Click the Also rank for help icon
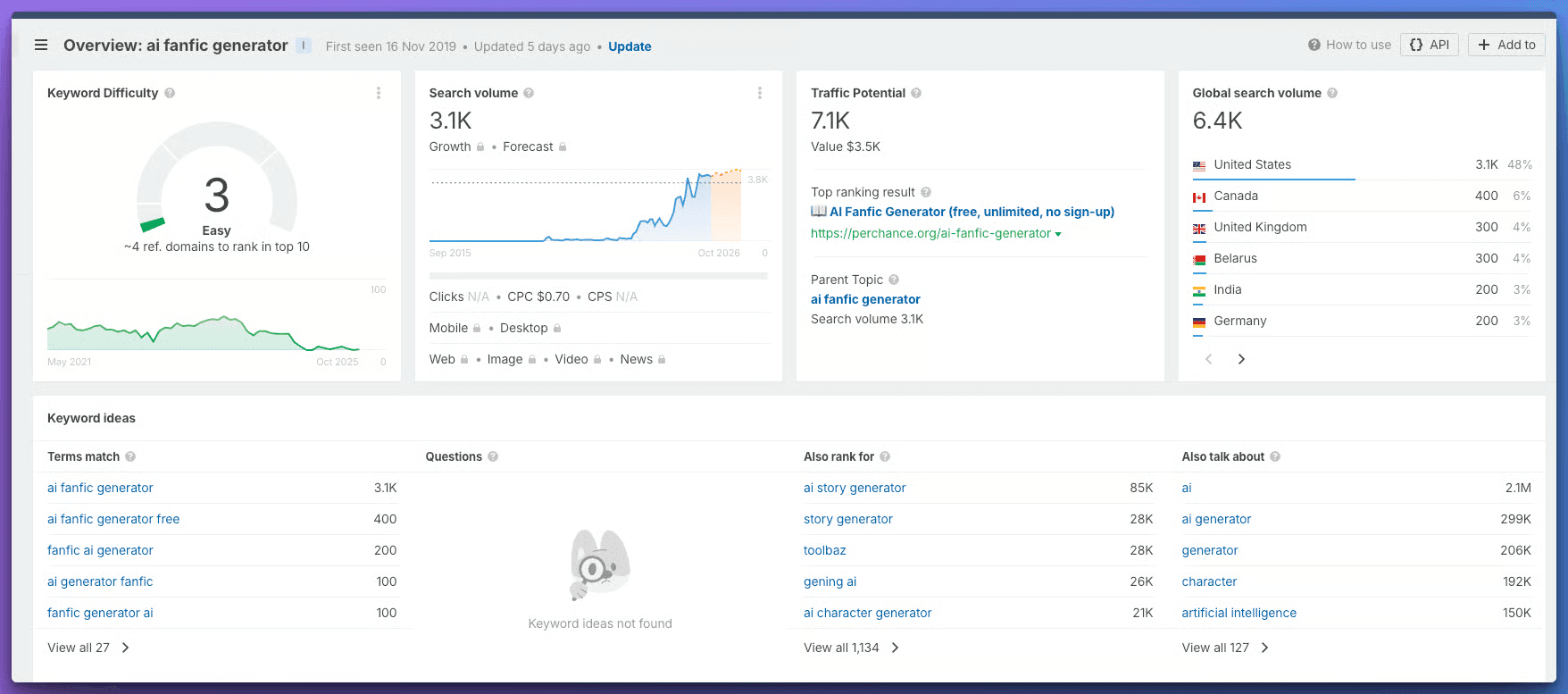Viewport: 1568px width, 694px height. point(885,456)
